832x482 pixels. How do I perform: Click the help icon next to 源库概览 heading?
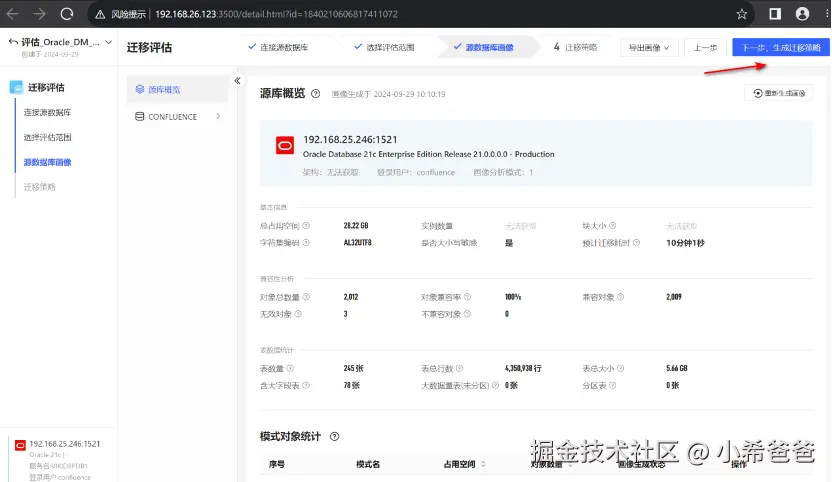[x=316, y=94]
